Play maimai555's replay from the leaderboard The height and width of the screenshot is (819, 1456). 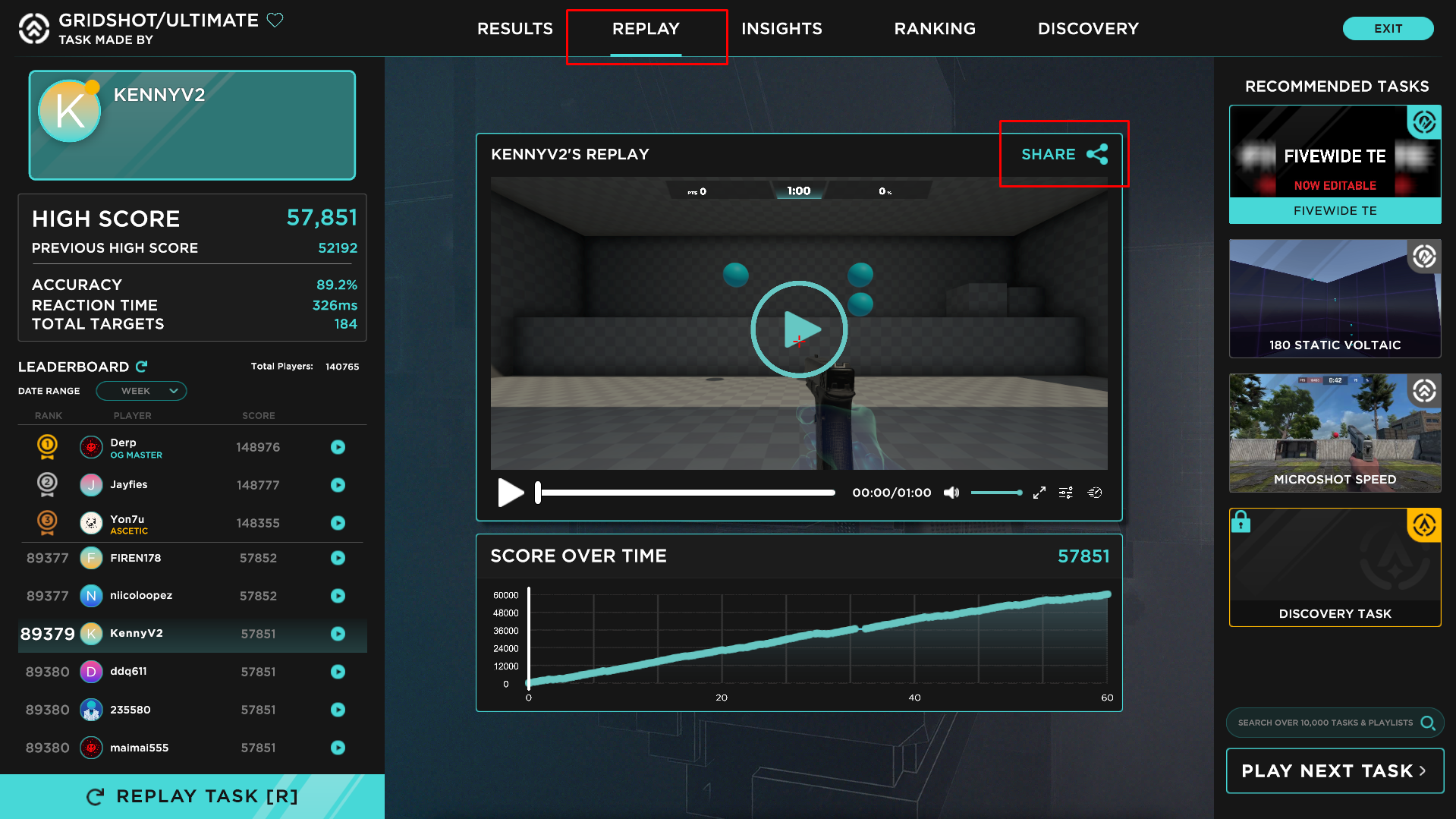click(x=338, y=748)
